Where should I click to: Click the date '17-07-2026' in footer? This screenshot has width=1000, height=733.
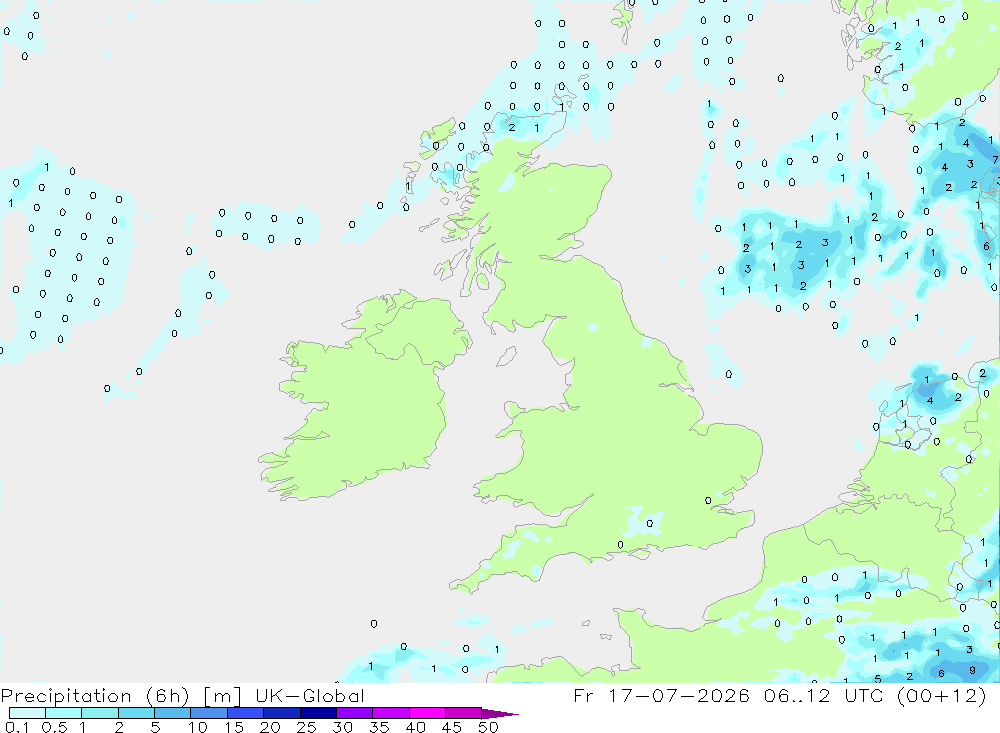(679, 695)
